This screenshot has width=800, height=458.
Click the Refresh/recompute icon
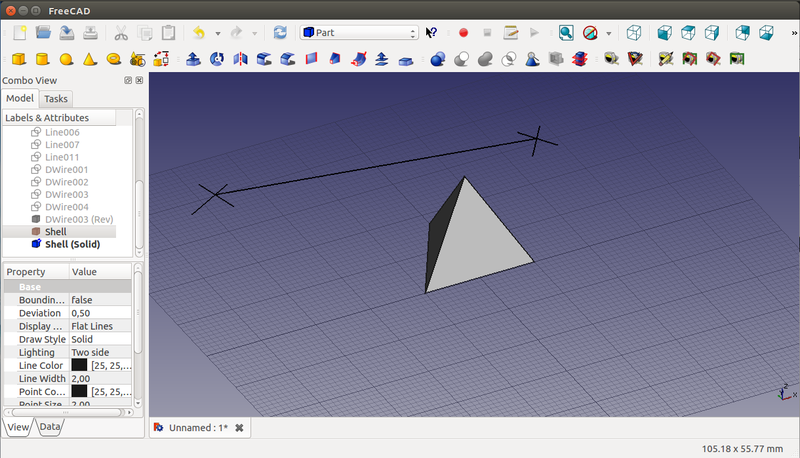(x=280, y=33)
